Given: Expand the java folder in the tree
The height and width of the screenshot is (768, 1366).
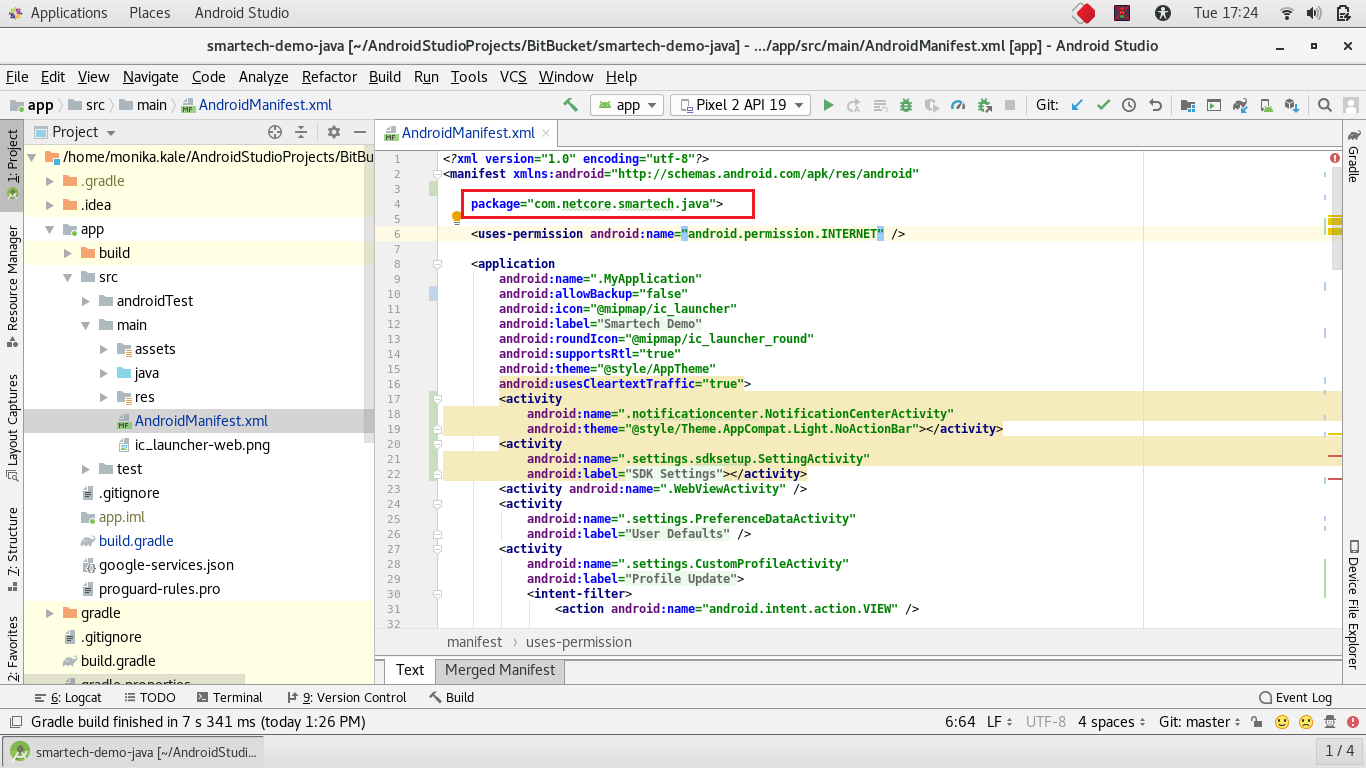Looking at the screenshot, I should click(x=103, y=373).
